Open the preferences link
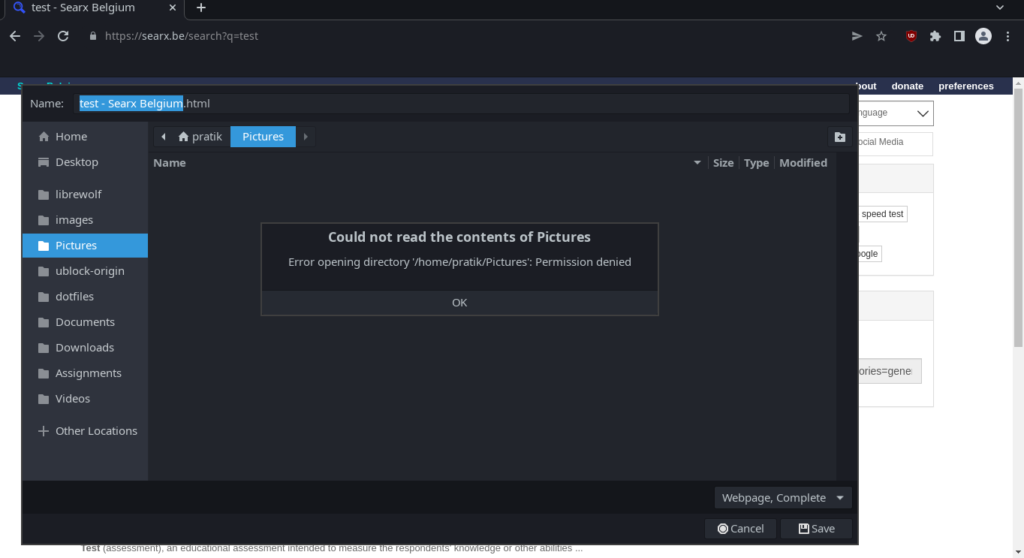The height and width of the screenshot is (558, 1024). tap(966, 86)
